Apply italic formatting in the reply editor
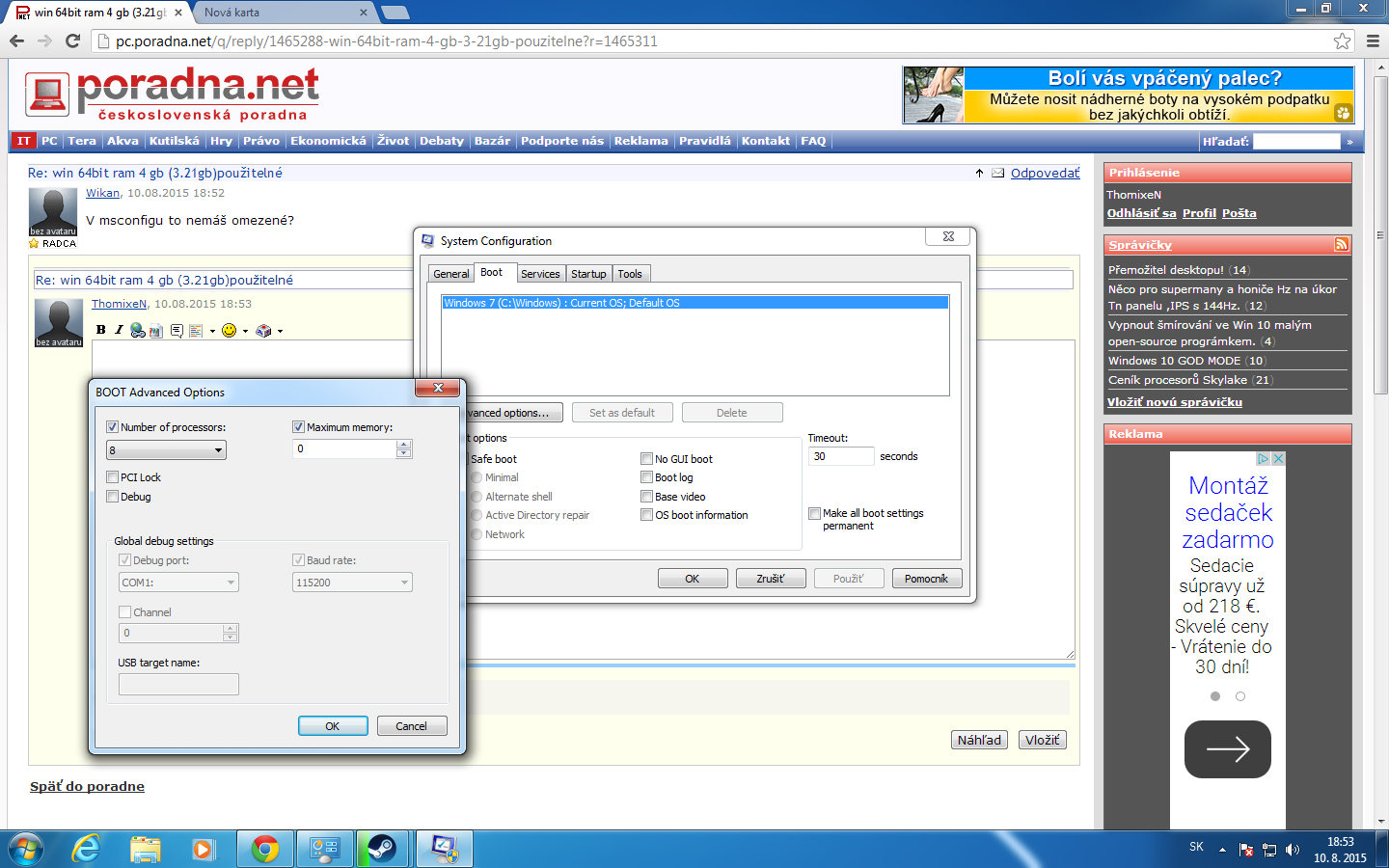1389x868 pixels. 119,330
